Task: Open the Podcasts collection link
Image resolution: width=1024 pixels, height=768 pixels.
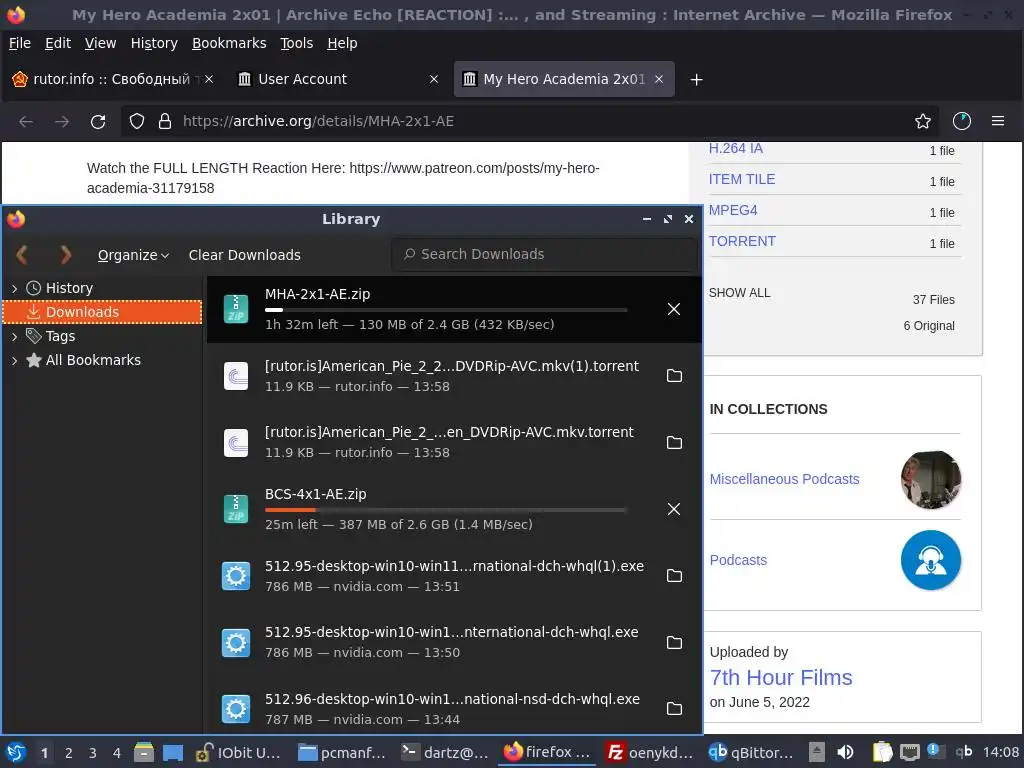Action: (738, 560)
